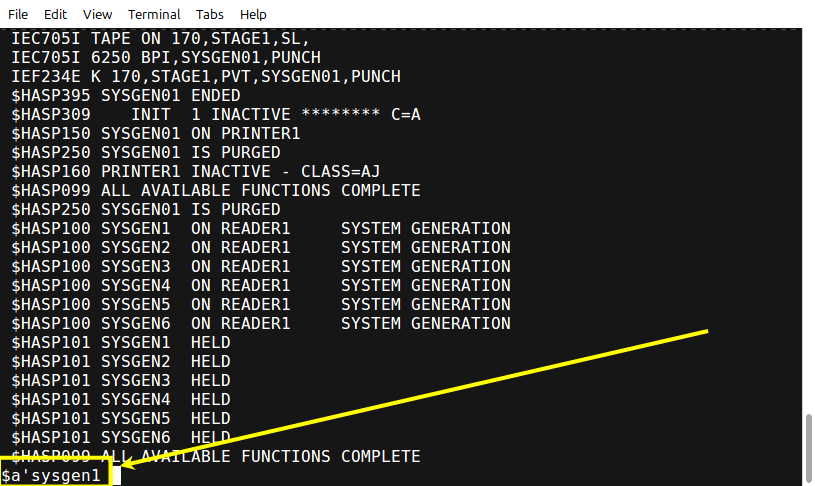The width and height of the screenshot is (815, 486).
Task: Open the Help menu
Action: [x=253, y=15]
